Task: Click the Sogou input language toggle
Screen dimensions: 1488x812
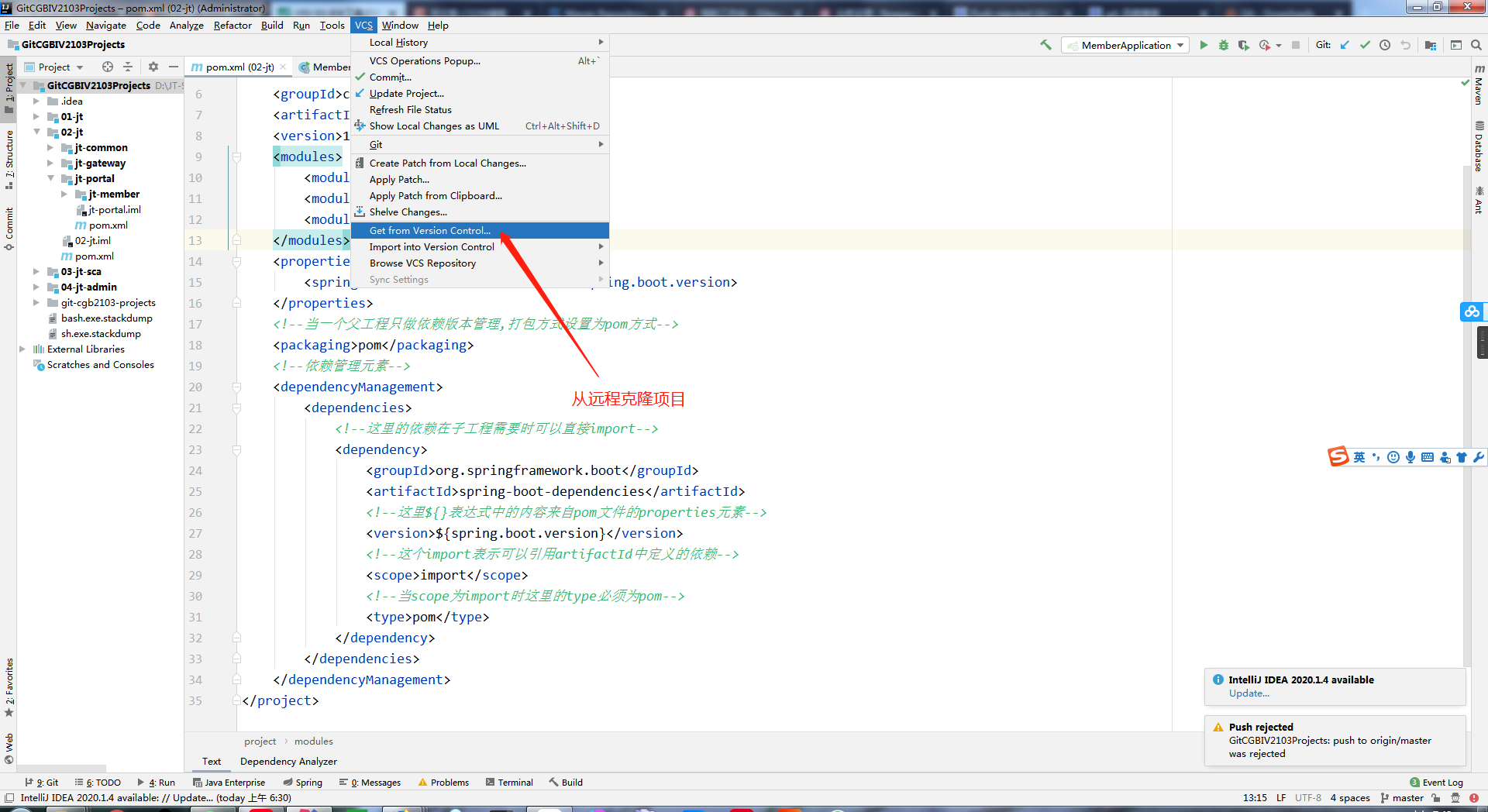Action: click(x=1359, y=457)
